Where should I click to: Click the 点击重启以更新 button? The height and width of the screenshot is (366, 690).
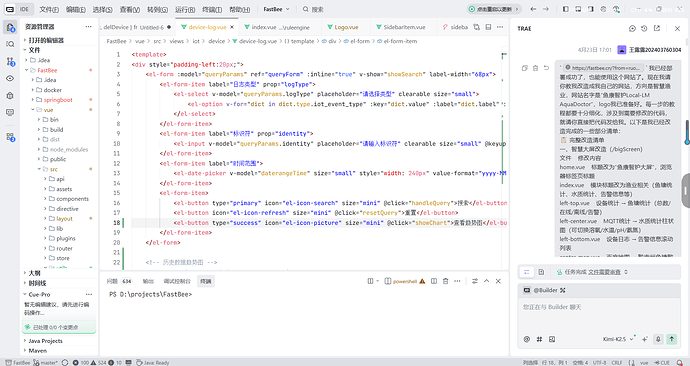click(x=494, y=9)
